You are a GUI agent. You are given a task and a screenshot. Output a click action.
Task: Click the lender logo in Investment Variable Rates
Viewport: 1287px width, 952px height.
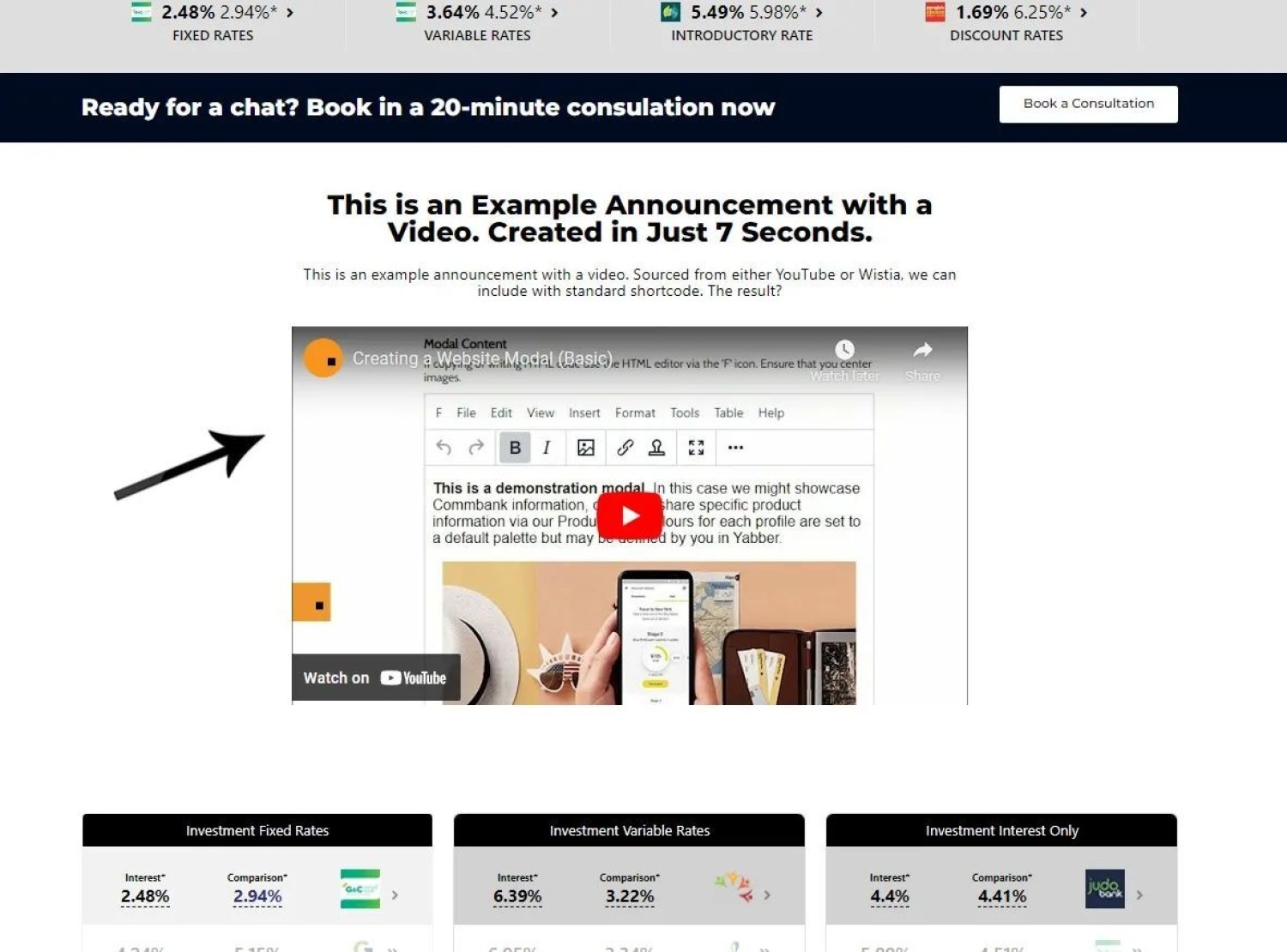click(733, 886)
